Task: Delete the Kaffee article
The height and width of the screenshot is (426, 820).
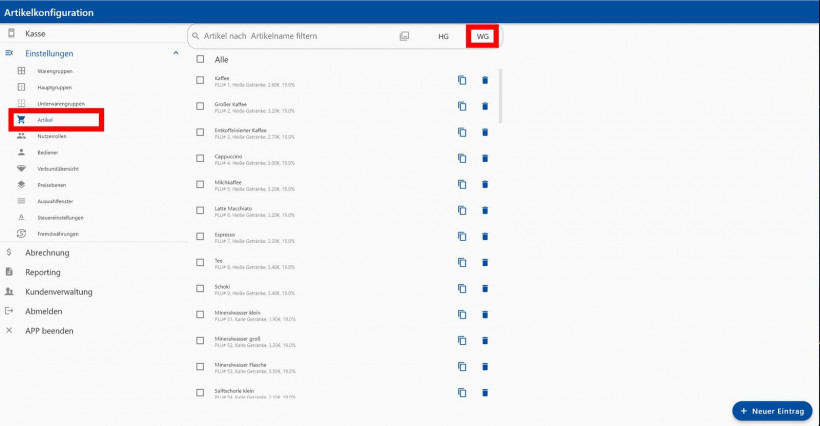Action: (485, 80)
